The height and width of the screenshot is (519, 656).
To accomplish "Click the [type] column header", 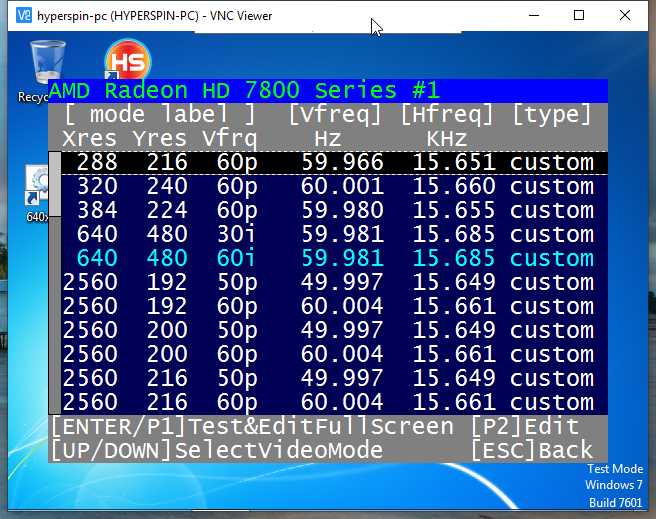I will click(x=552, y=114).
